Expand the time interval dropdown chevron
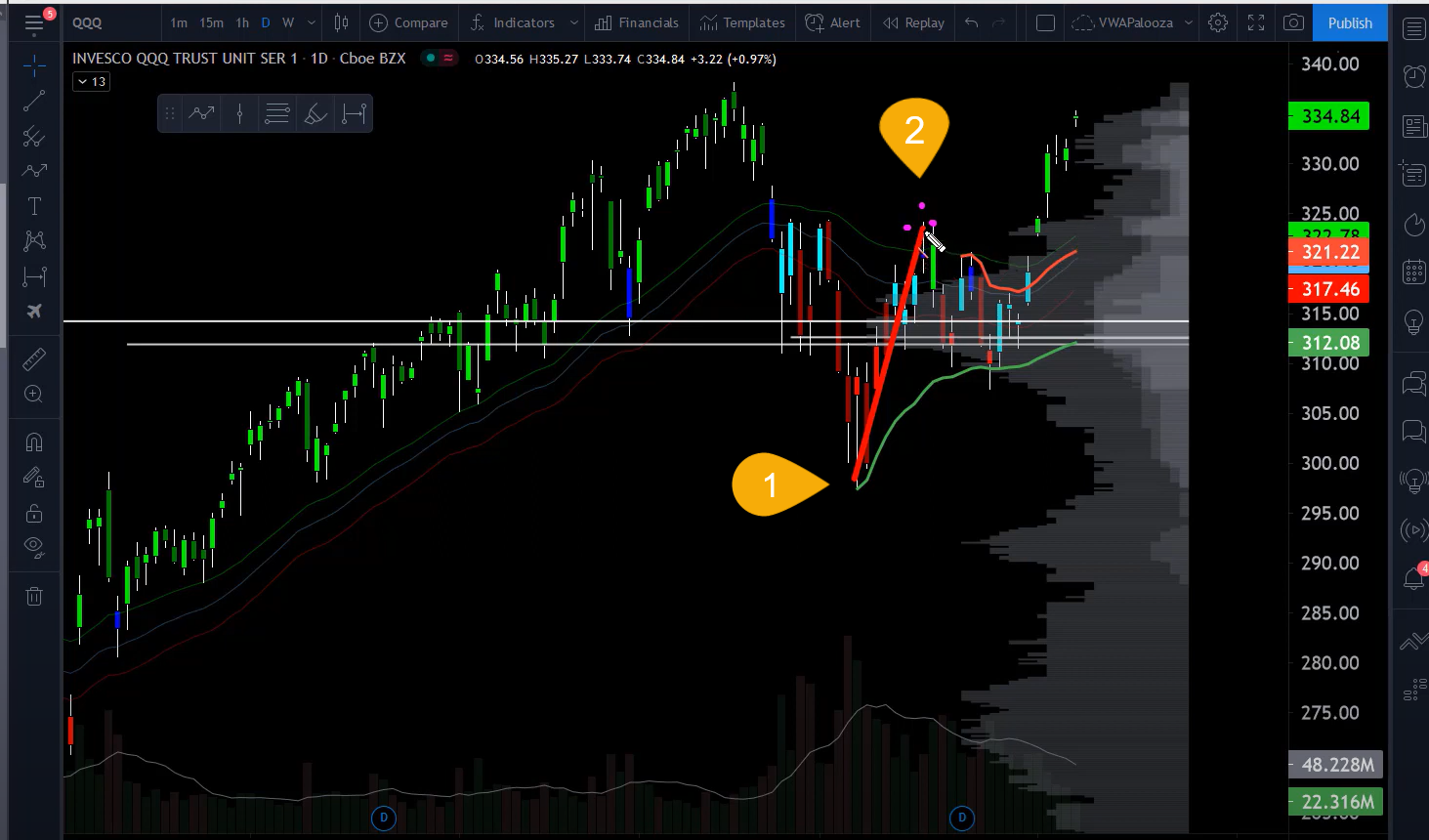The width and height of the screenshot is (1429, 840). [x=312, y=22]
